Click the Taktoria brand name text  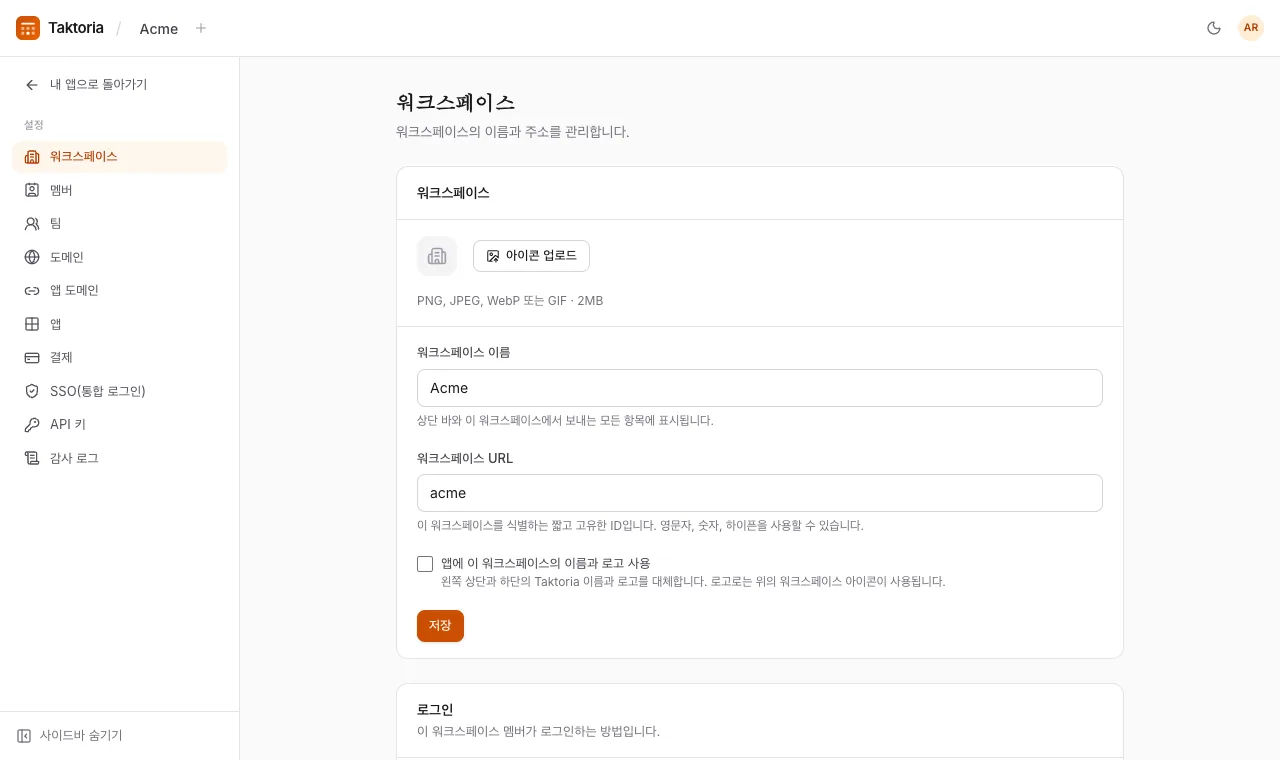(x=76, y=28)
